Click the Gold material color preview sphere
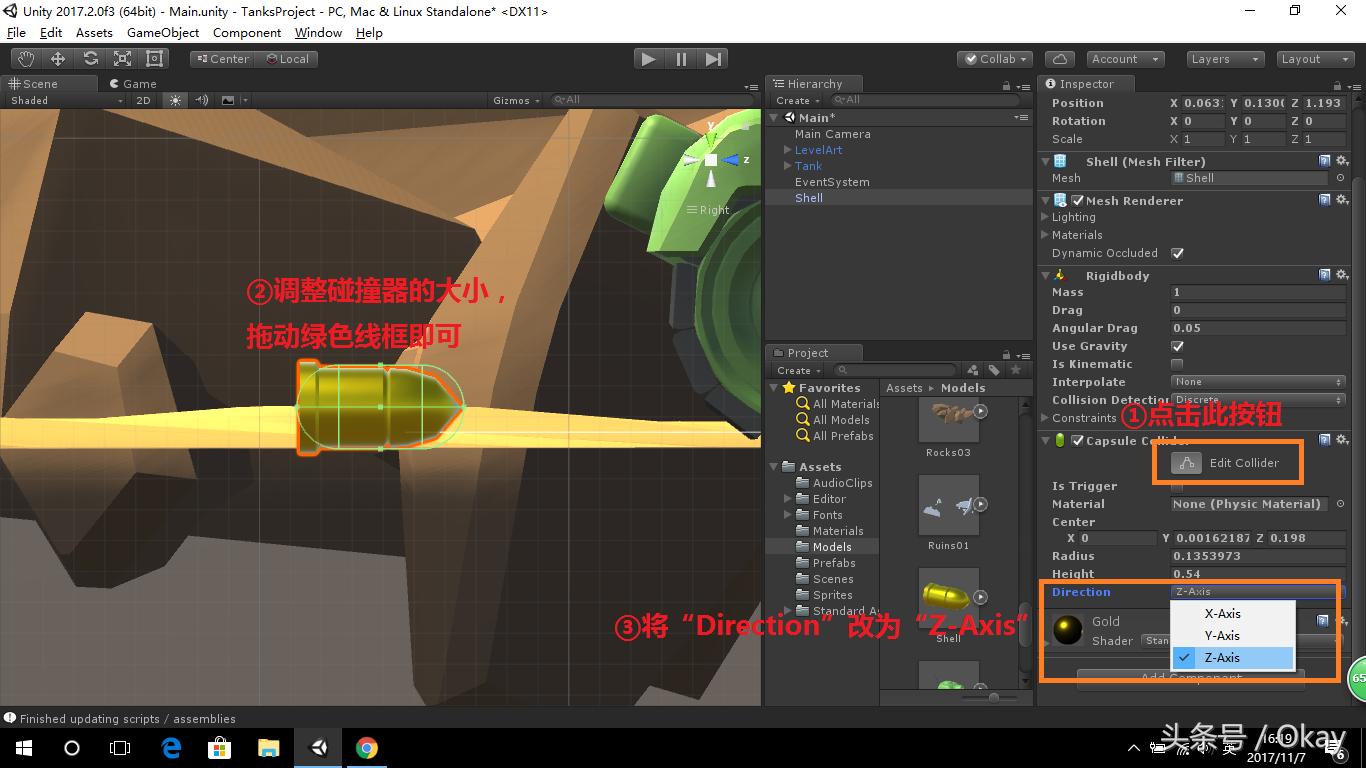 pos(1067,630)
